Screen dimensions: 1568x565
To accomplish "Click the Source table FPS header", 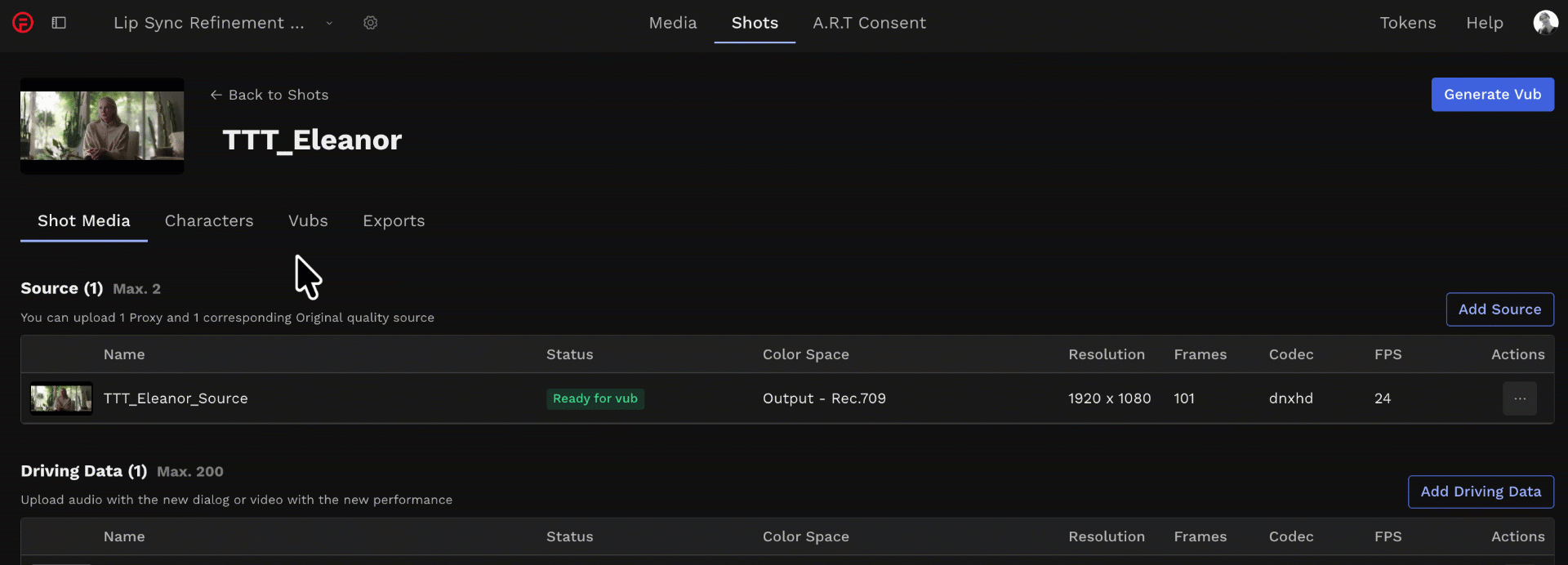I will coord(1388,354).
